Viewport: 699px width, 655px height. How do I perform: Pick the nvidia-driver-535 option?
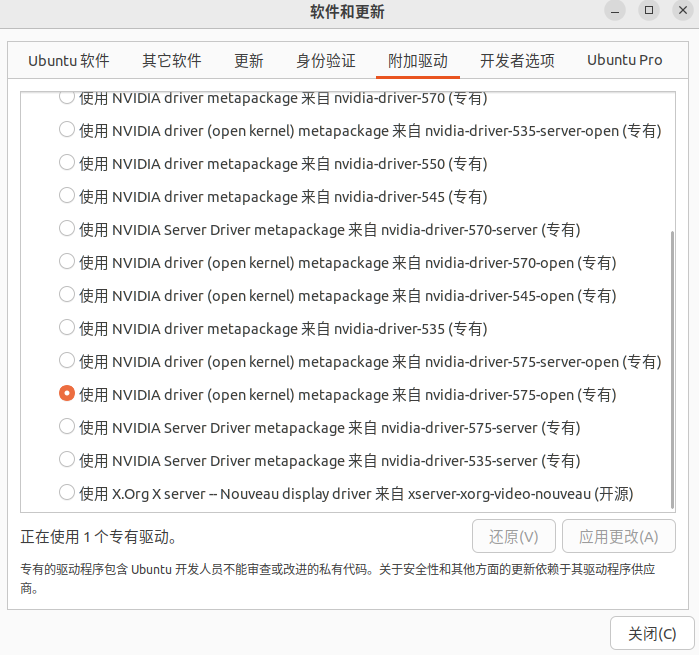[x=66, y=327]
